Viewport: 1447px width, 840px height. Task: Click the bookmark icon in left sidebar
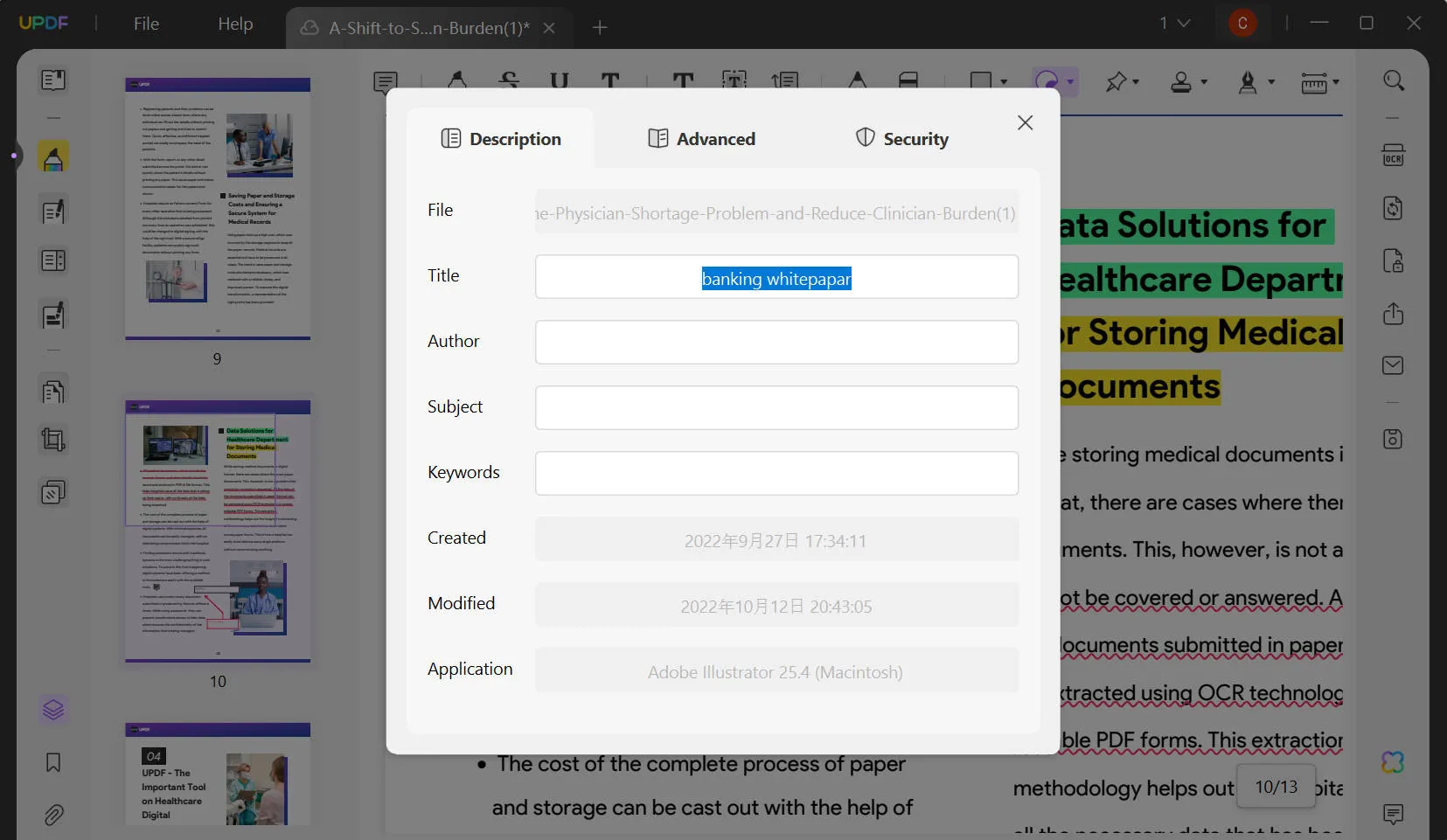[x=53, y=762]
